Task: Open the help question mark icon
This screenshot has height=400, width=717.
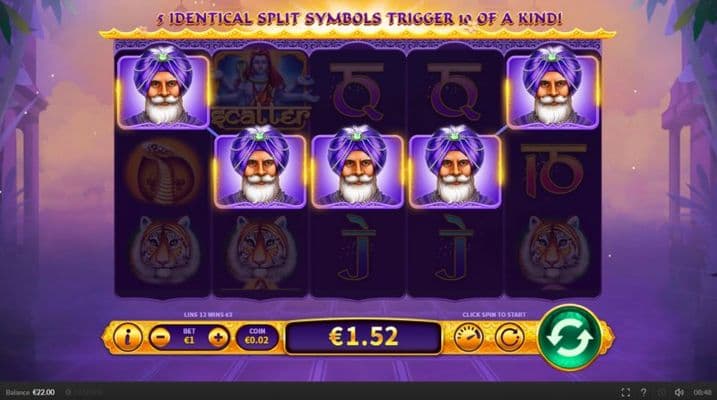Action: 643,392
